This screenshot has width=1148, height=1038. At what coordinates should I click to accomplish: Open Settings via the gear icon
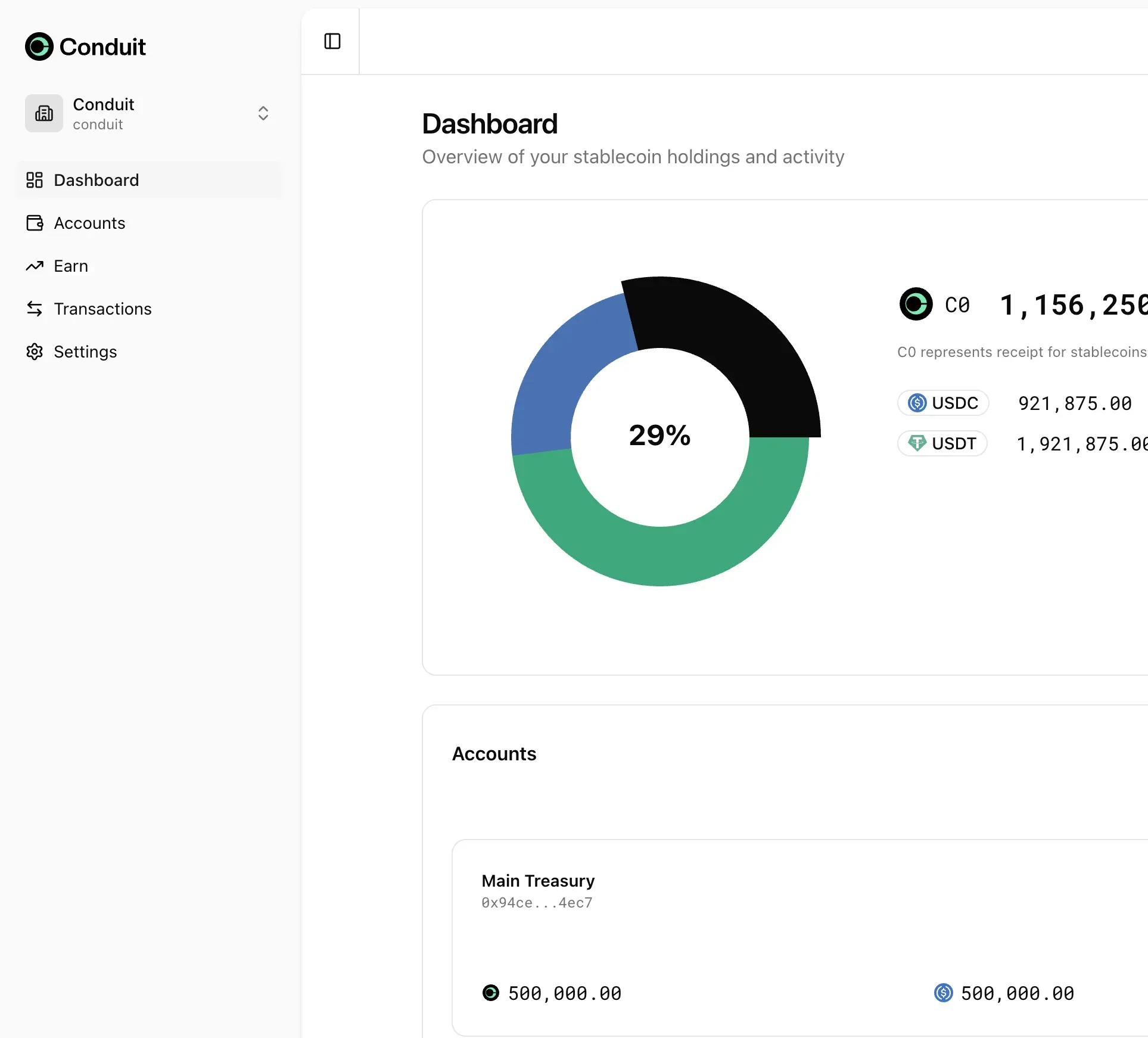[35, 352]
